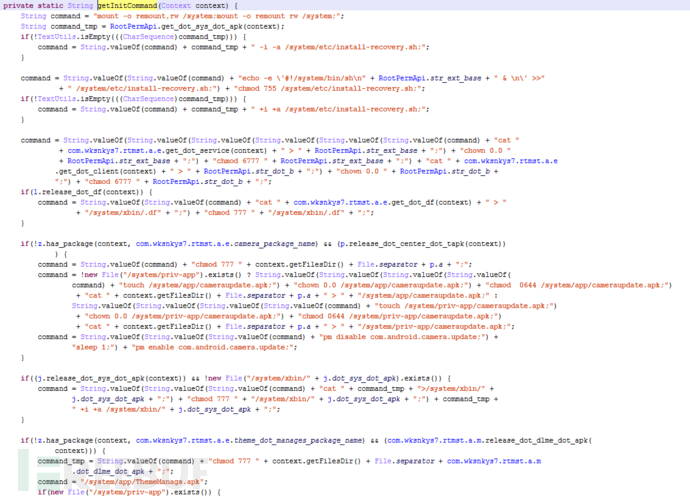
Task: Click the "pm enable com.android.camera.update;" string
Action: (x=214, y=347)
